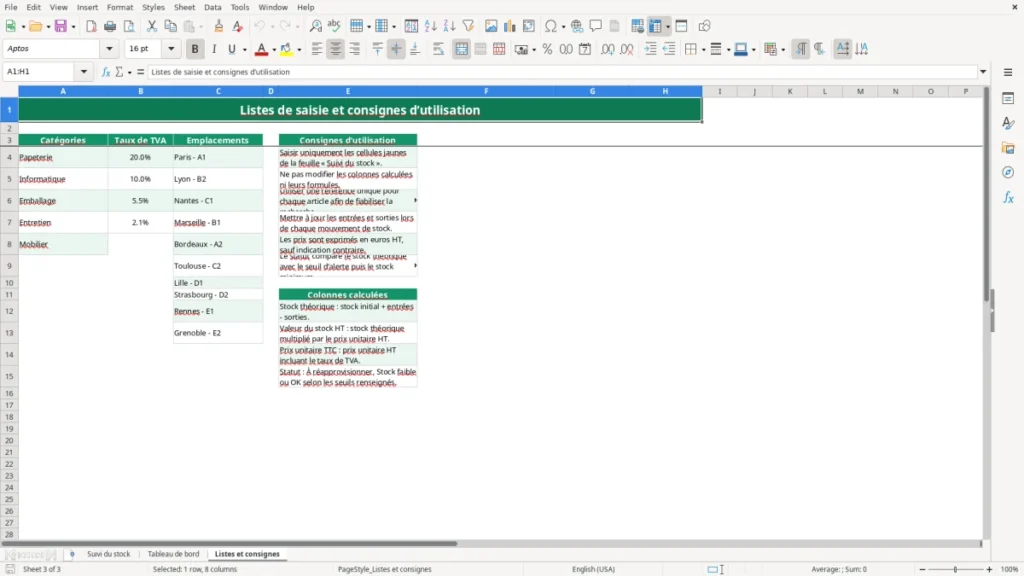Insert an image from the toolbar
The height and width of the screenshot is (576, 1024).
491,26
